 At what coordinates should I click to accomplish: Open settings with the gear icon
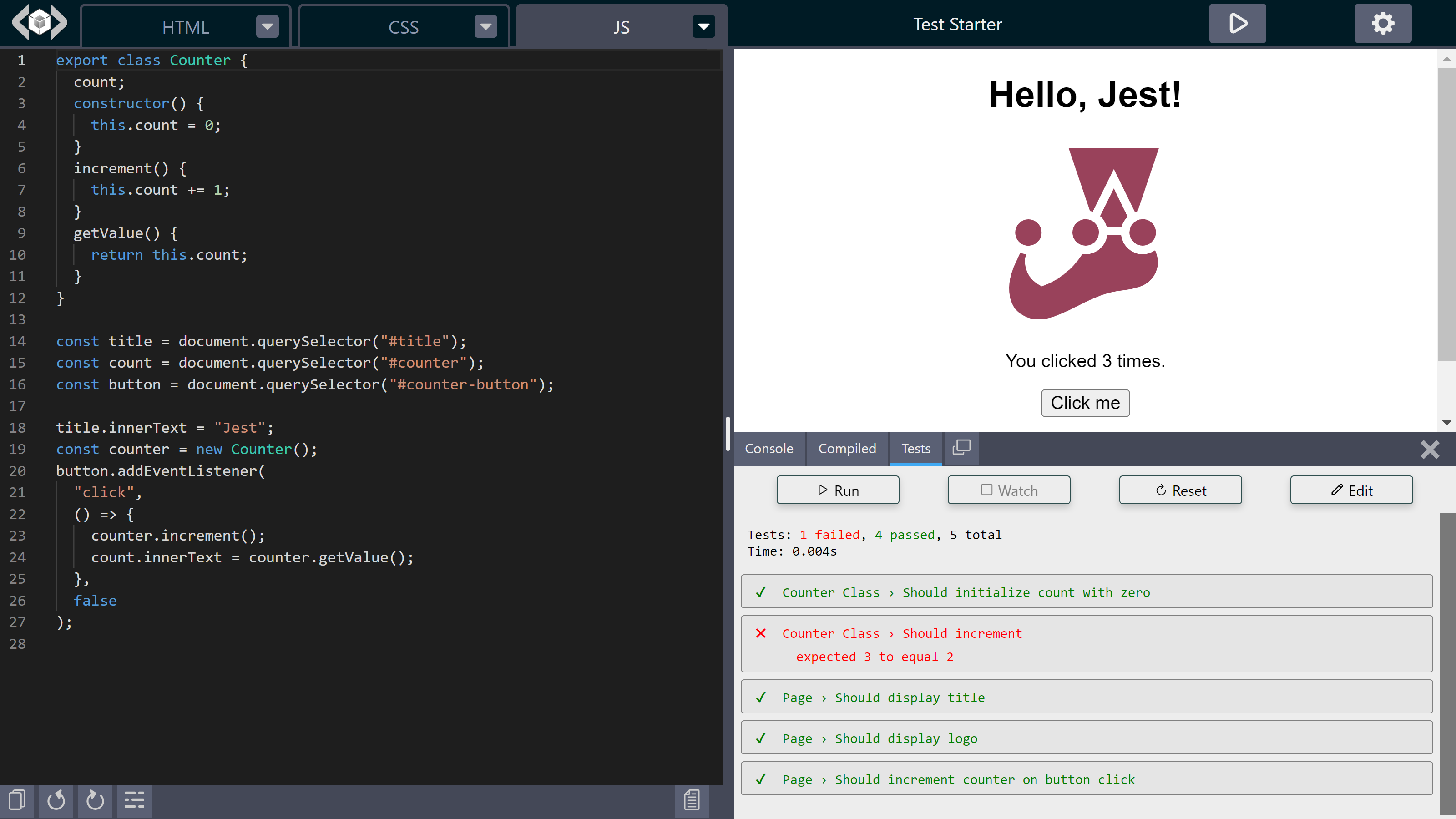(1382, 23)
